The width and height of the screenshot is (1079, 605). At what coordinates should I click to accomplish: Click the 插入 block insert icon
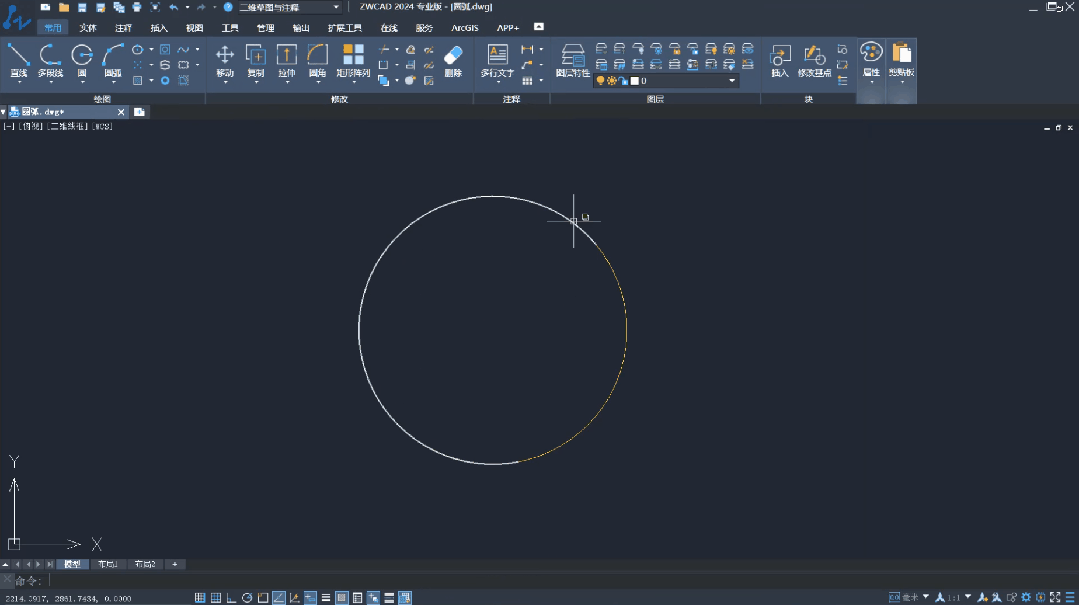coord(780,56)
